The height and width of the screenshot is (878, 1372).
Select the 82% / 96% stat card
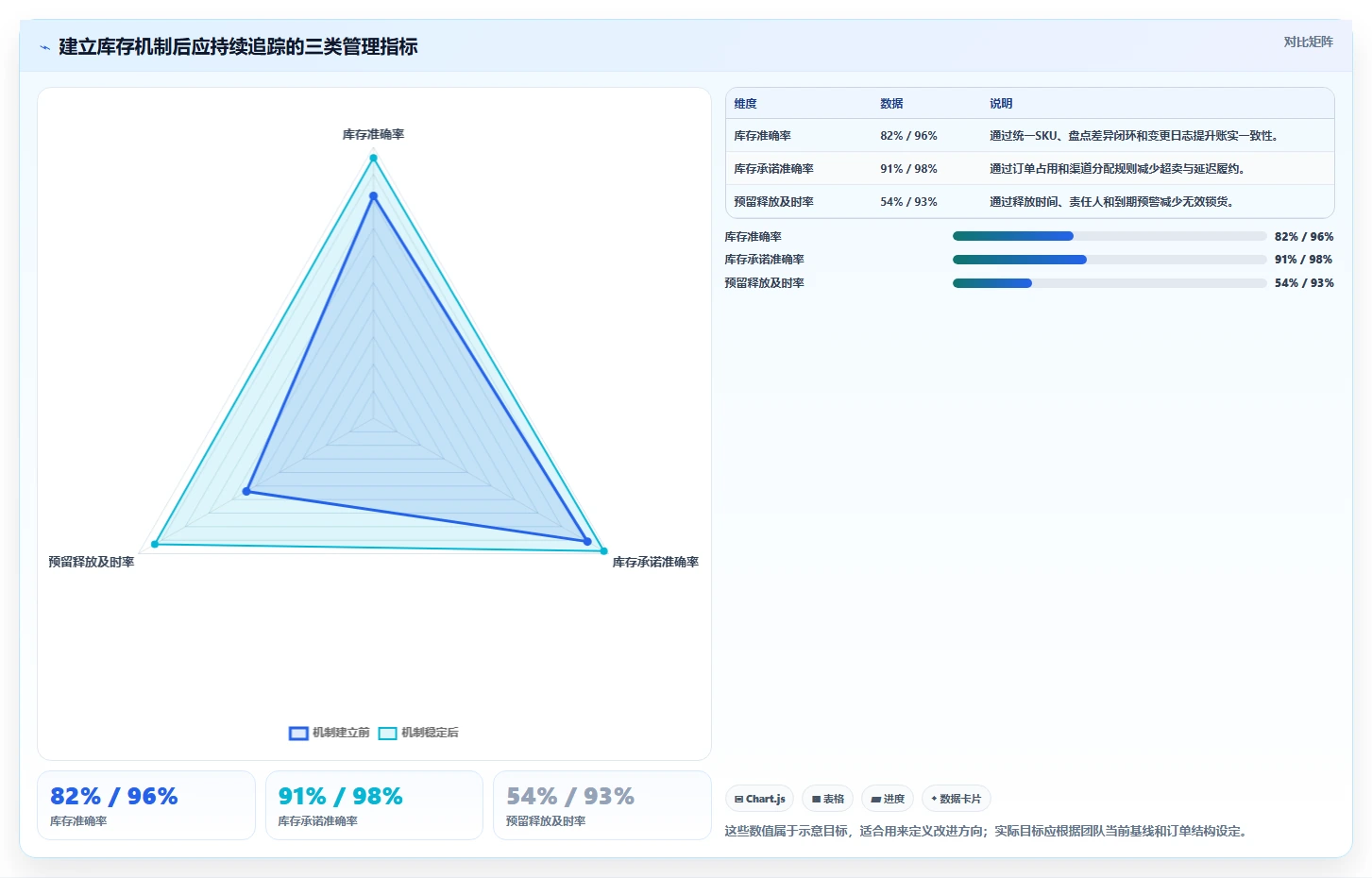[x=146, y=805]
